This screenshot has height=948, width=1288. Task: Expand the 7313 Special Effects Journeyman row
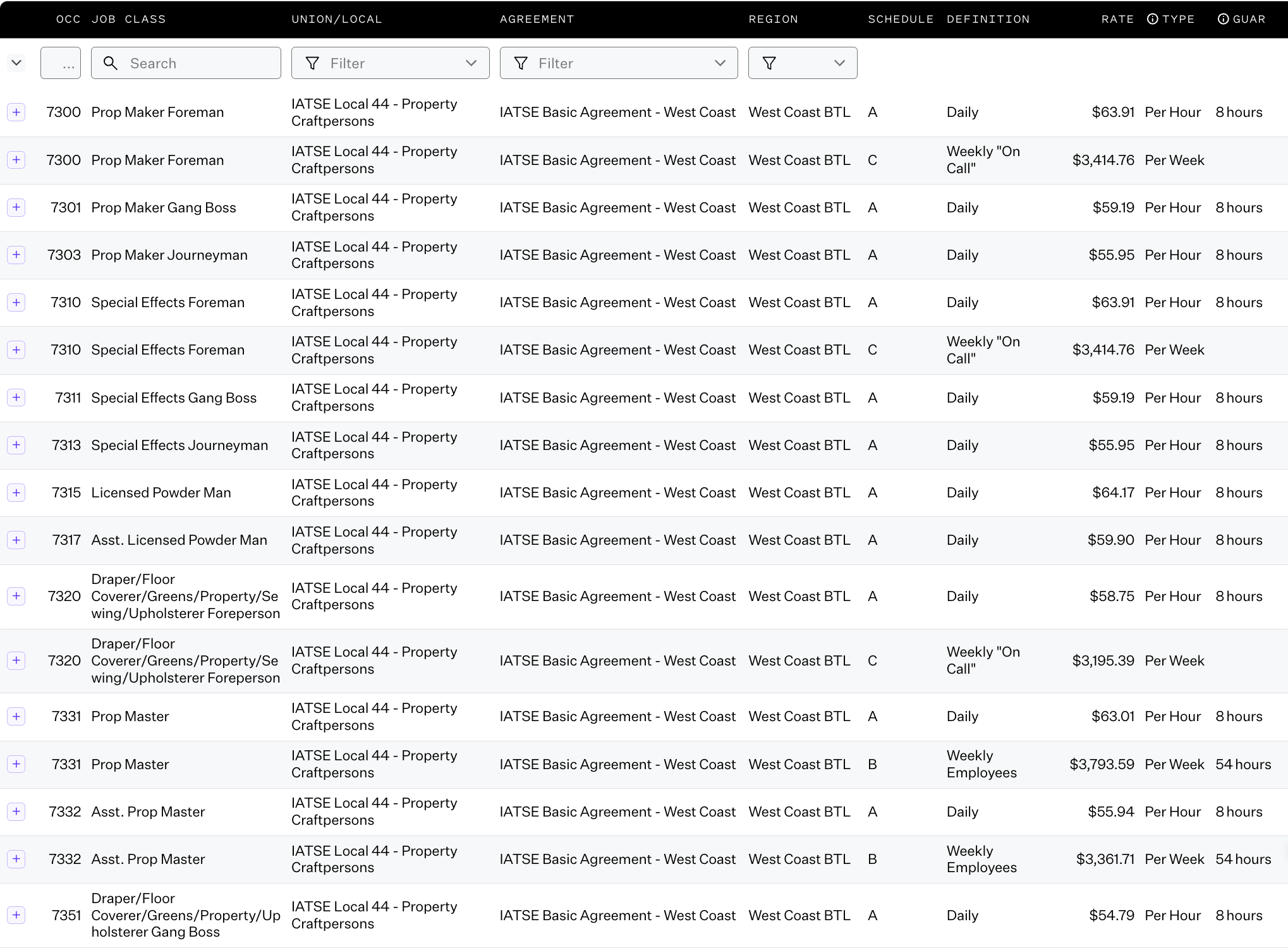point(16,445)
